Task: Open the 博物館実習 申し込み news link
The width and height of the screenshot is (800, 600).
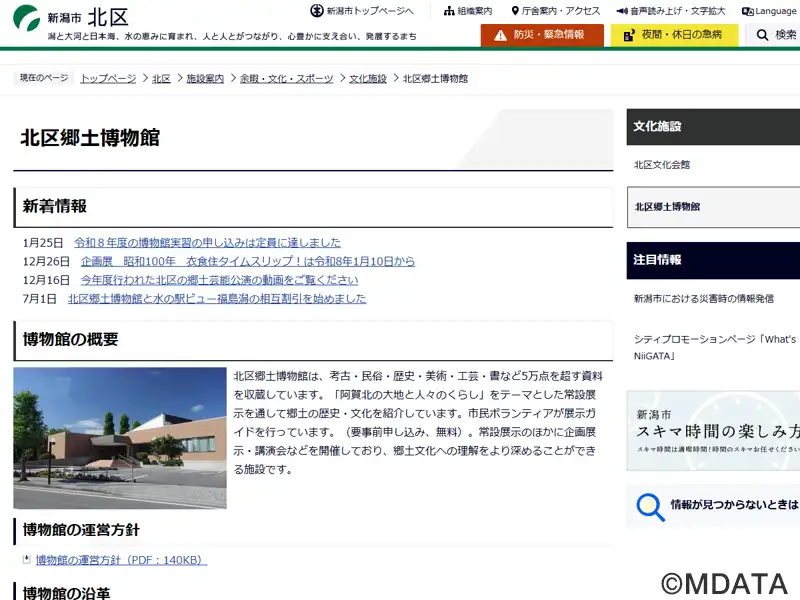Action: point(207,242)
